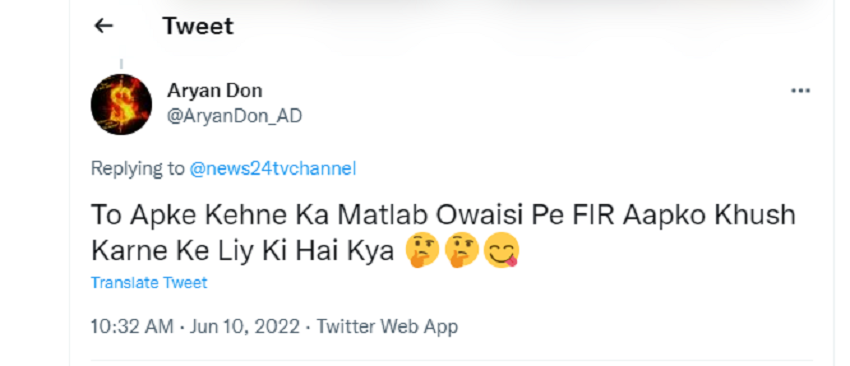The image size is (850, 366).
Task: Open the 10:32 AM timestamp
Action: click(132, 326)
